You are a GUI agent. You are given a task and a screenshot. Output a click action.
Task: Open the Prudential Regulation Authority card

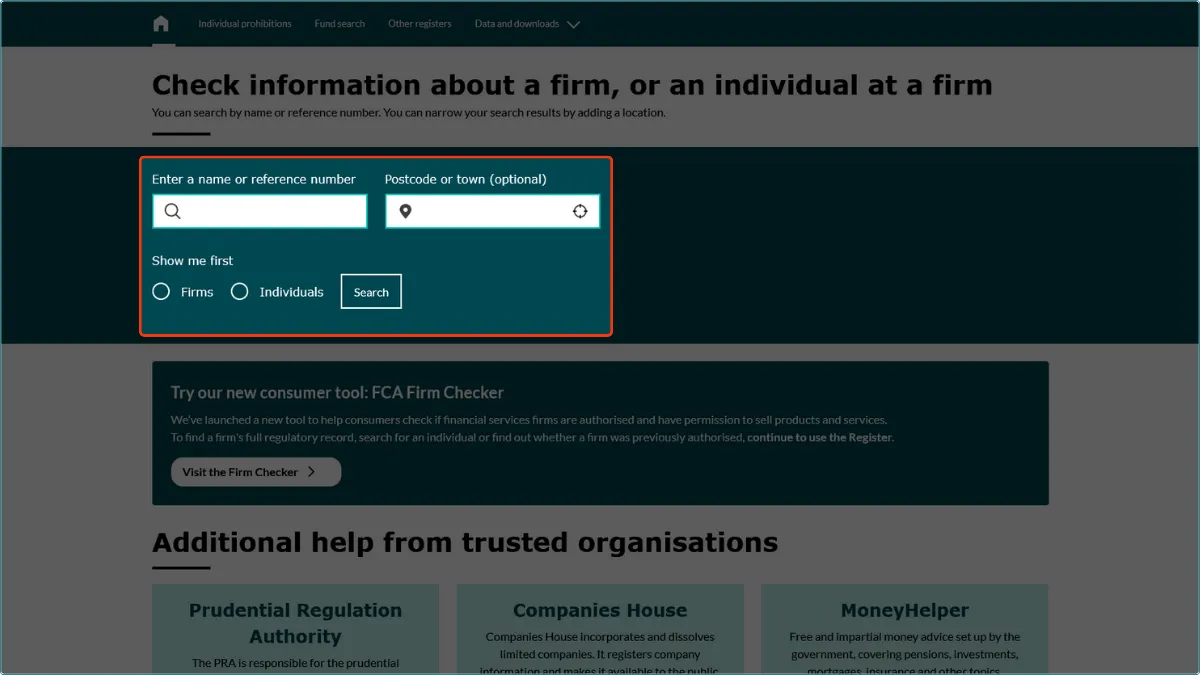coord(295,624)
